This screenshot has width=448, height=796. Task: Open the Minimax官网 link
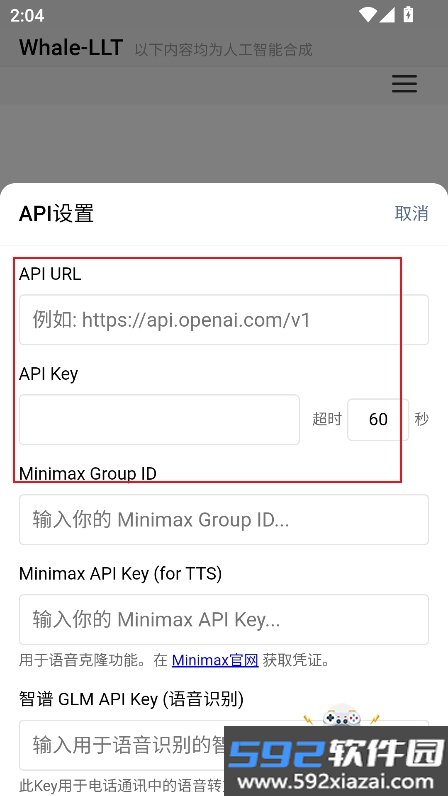[215, 660]
